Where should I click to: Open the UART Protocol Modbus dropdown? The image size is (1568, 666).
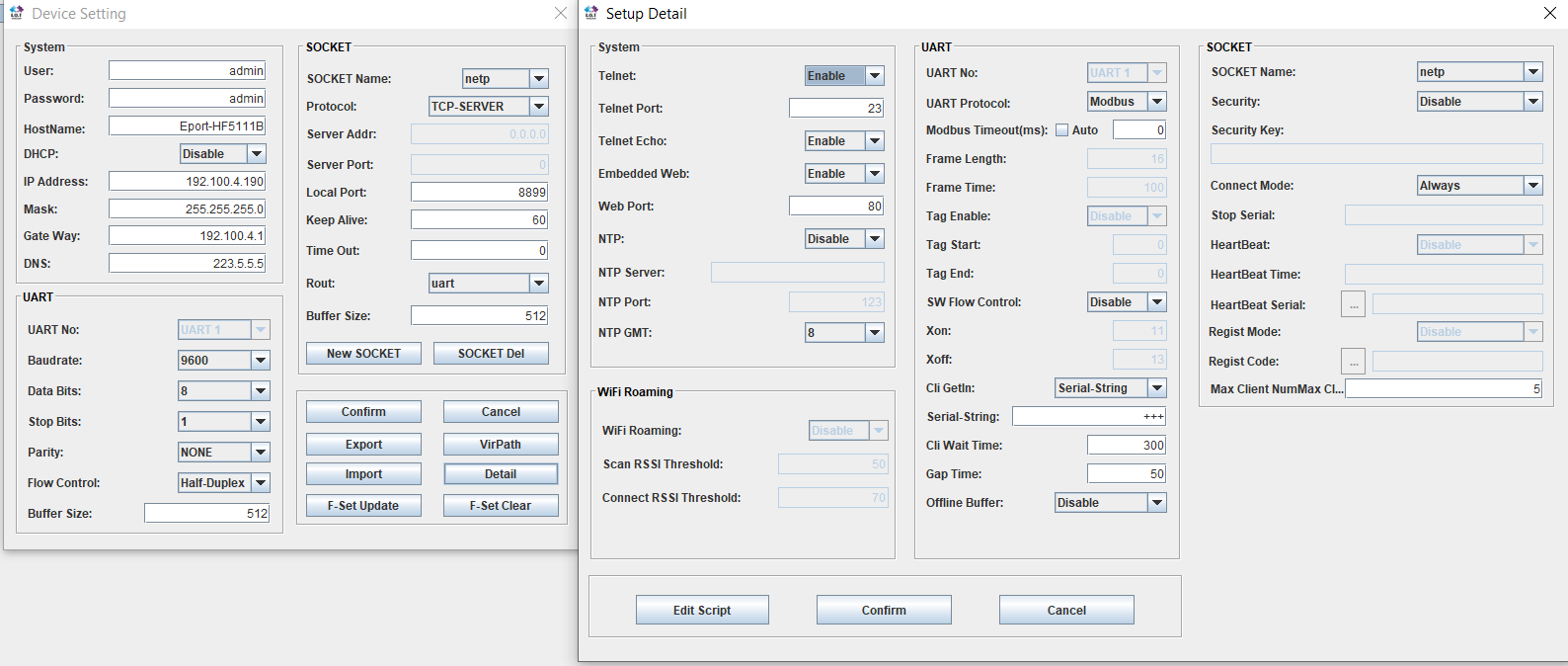tap(1158, 102)
